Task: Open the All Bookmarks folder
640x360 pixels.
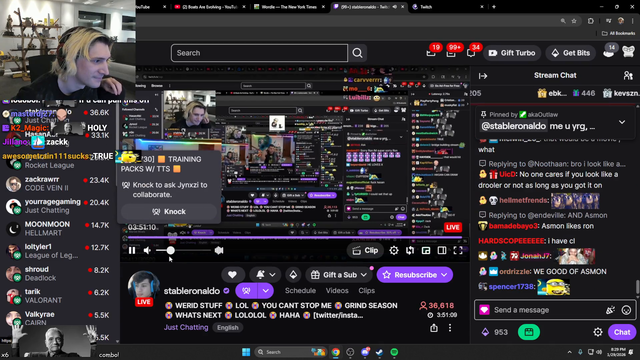Action: (x=618, y=33)
